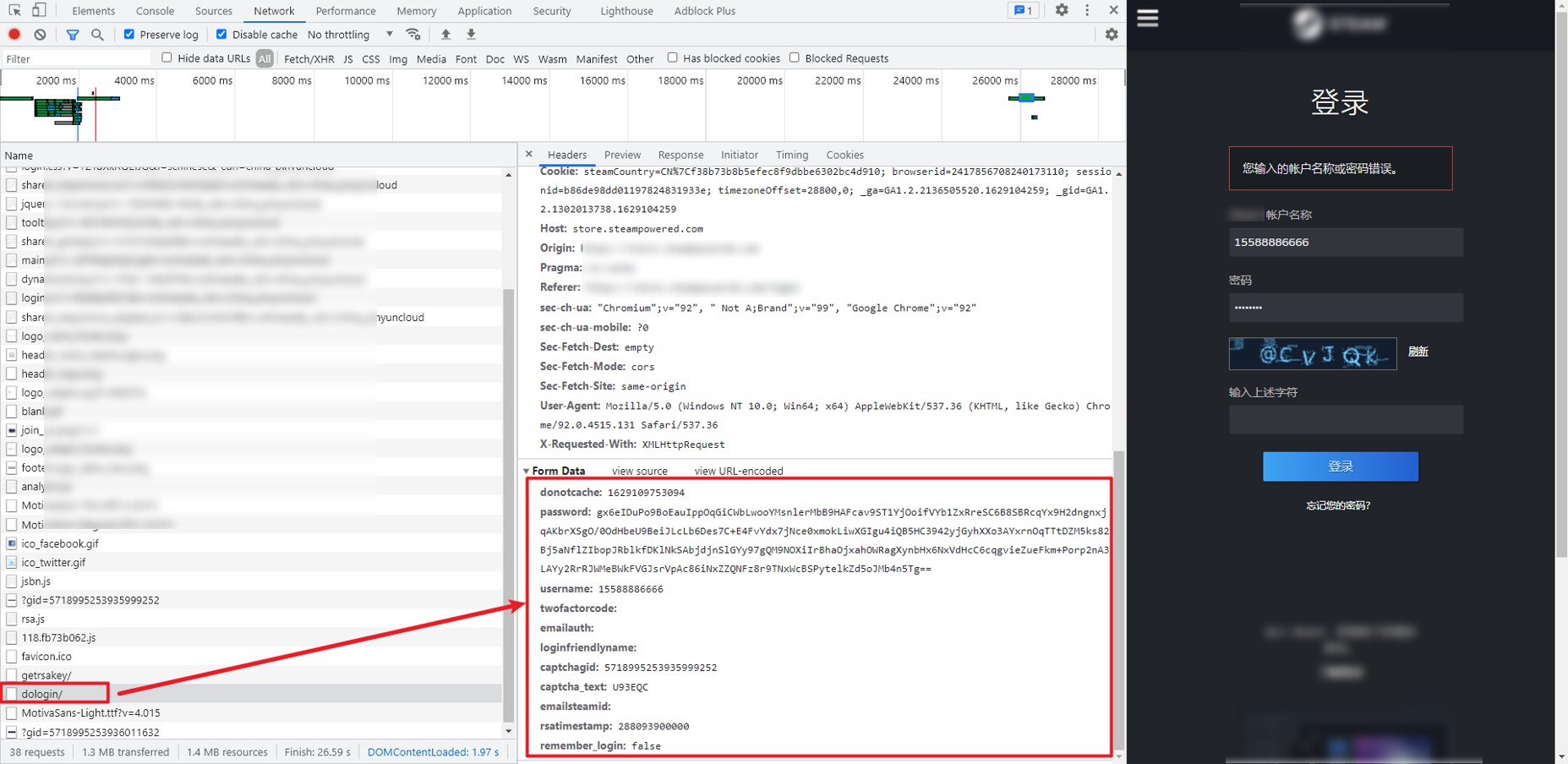Click the blue 登录 login button
Viewport: 1568px width, 764px height.
tap(1340, 467)
